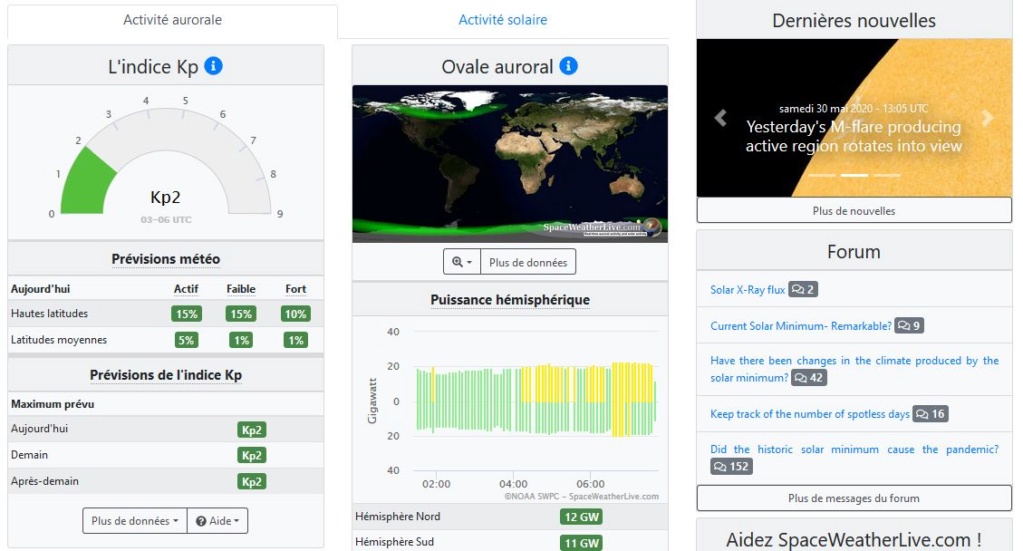Image resolution: width=1023 pixels, height=551 pixels.
Task: Click the Kp2 badge for Après-demain
Action: [x=252, y=481]
